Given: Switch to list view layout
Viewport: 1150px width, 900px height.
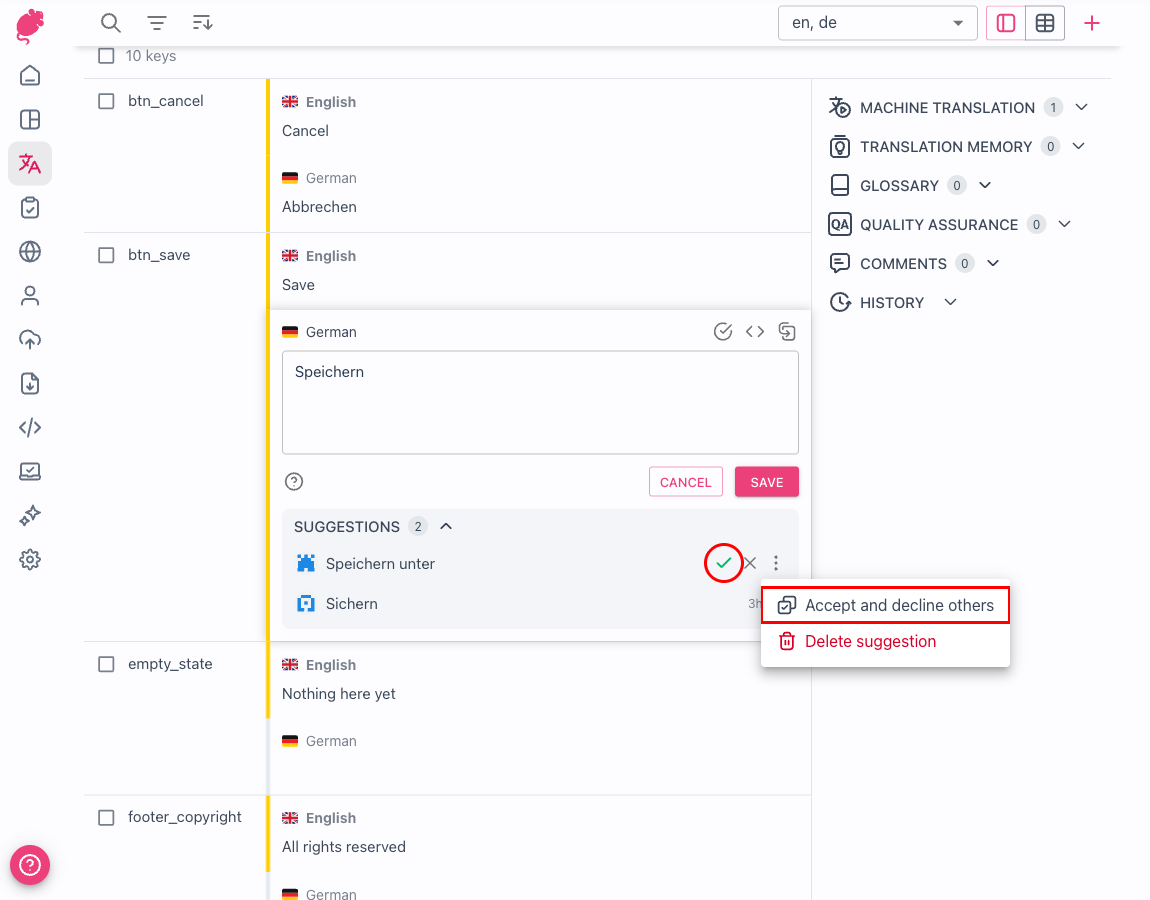Looking at the screenshot, I should [1006, 23].
